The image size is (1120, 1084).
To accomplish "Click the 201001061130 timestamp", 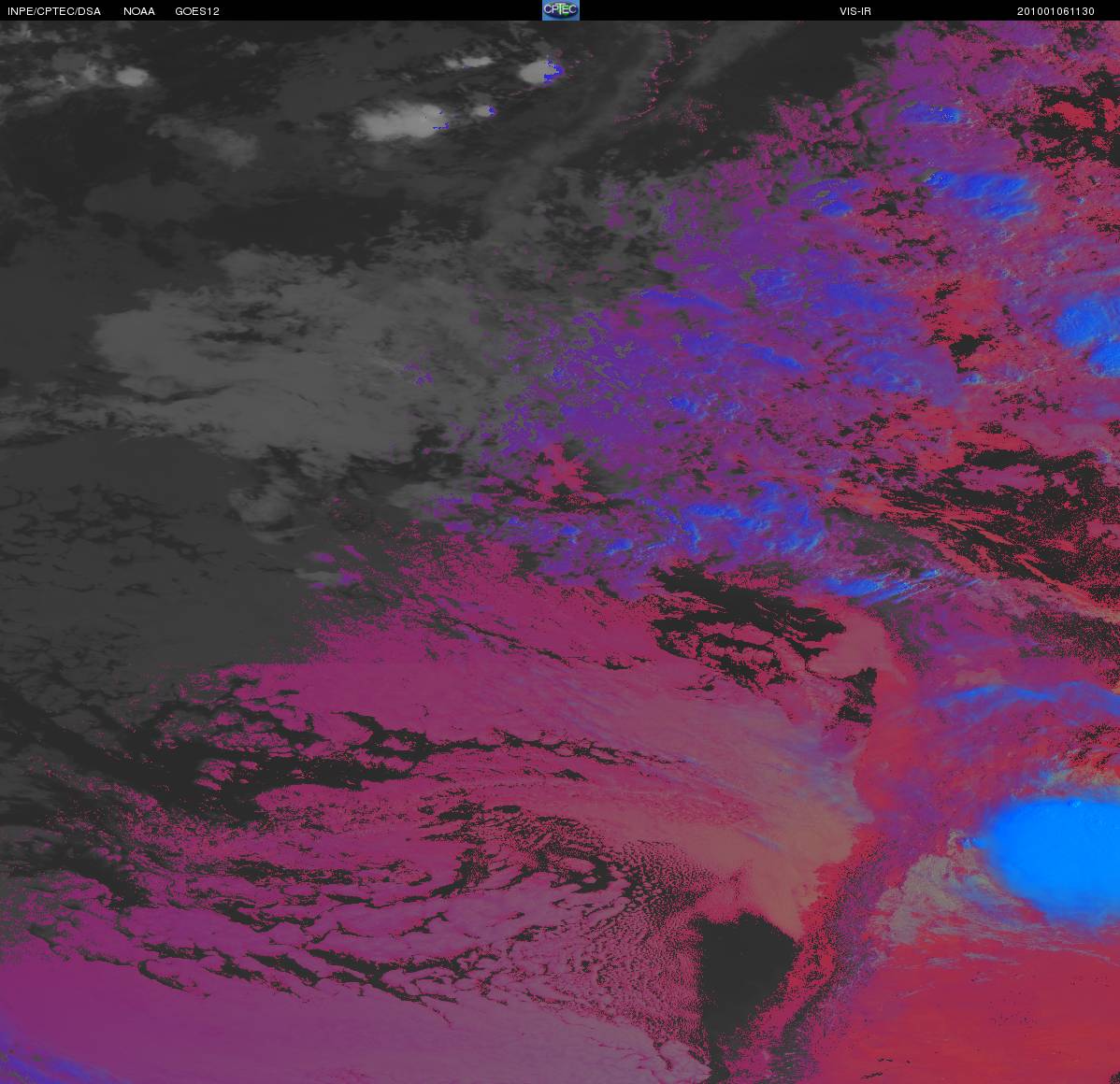I will pyautogui.click(x=1055, y=11).
